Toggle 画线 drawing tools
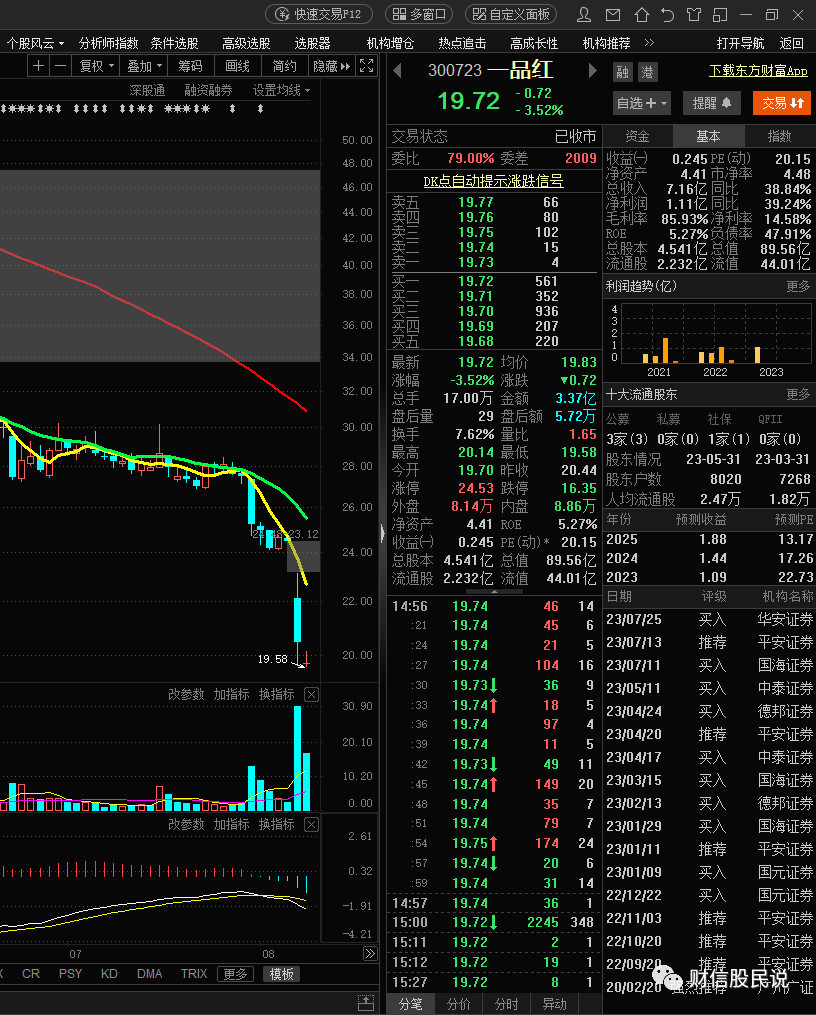 [x=237, y=66]
